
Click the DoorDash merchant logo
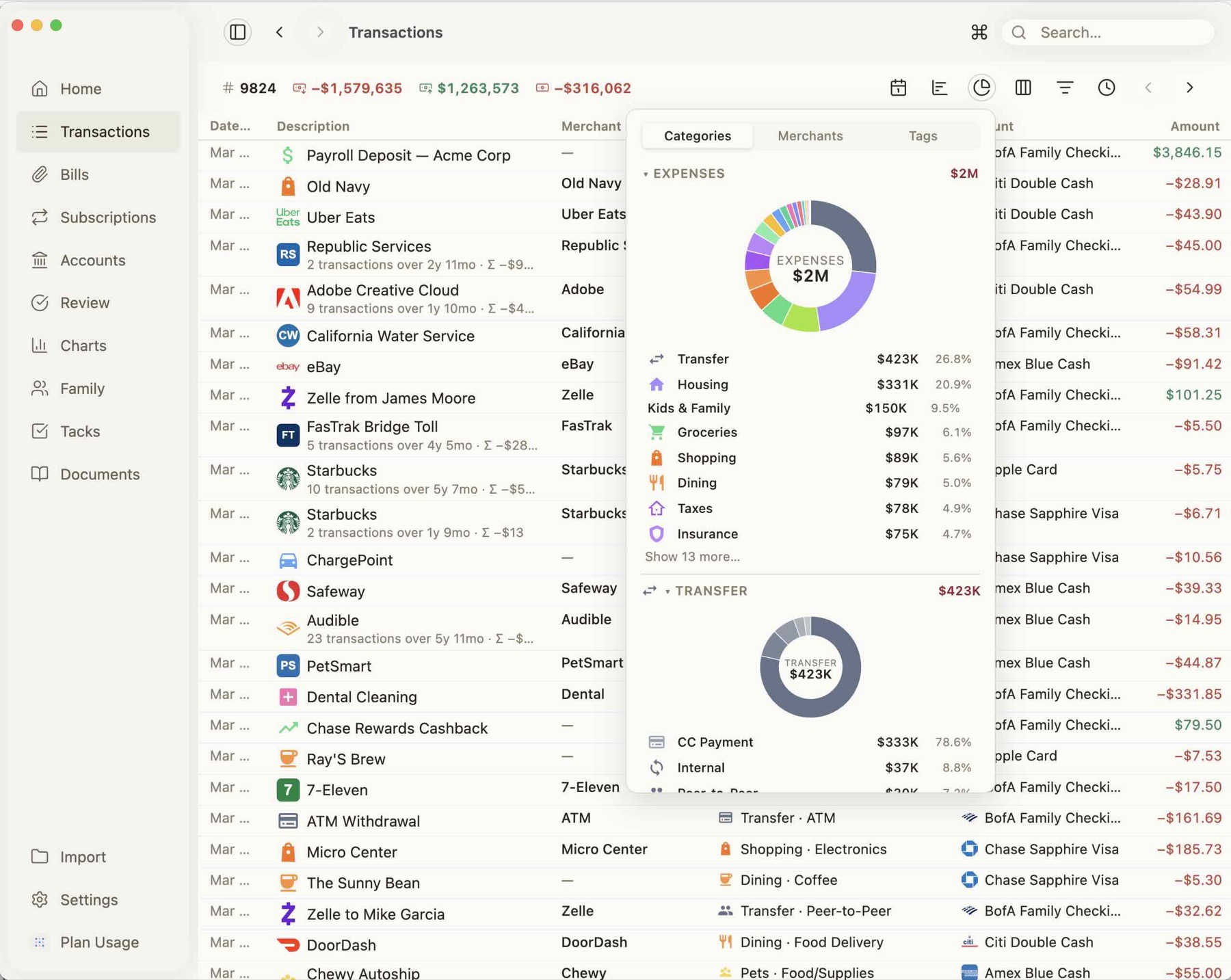(288, 945)
